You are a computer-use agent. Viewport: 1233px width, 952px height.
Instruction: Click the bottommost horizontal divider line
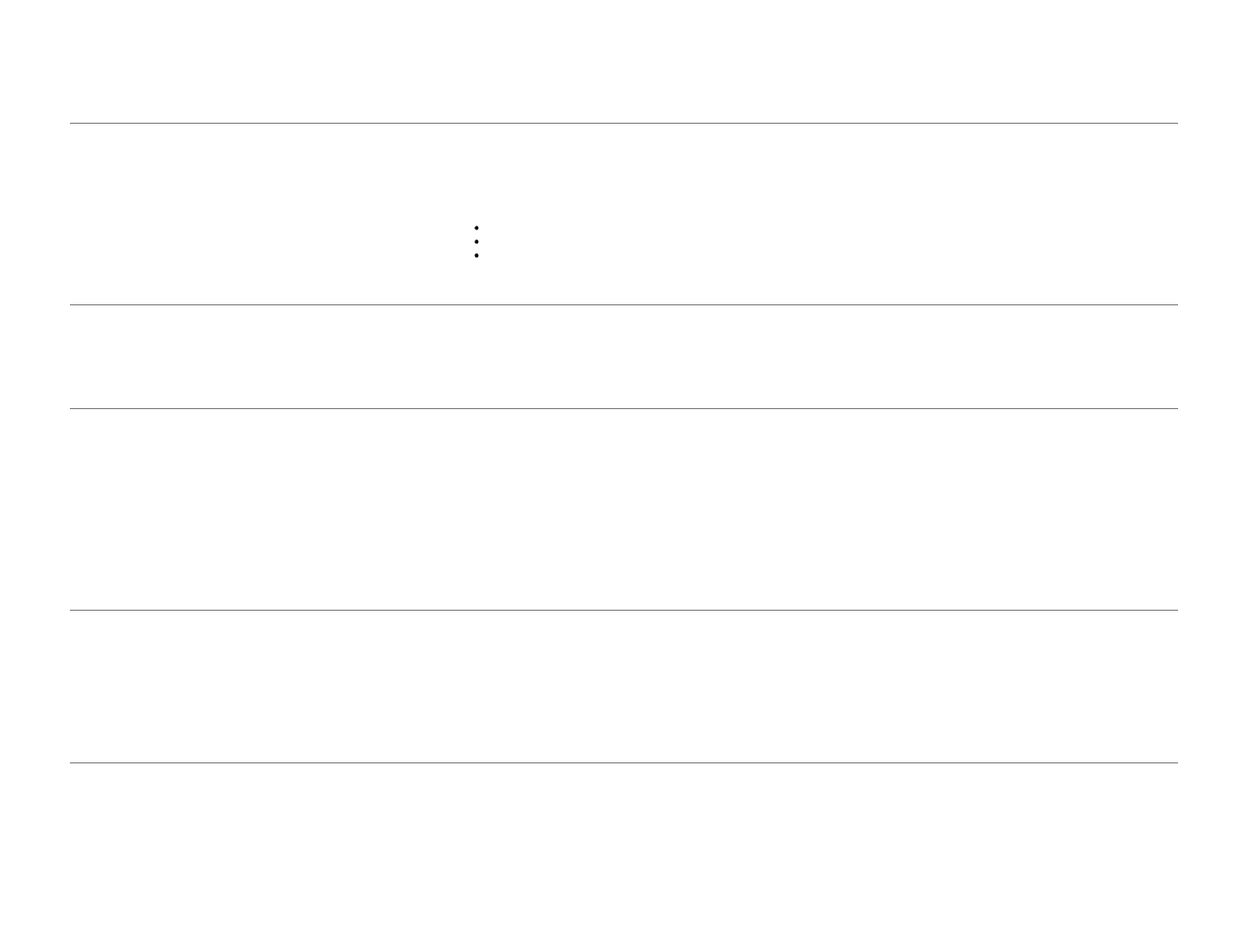point(623,763)
